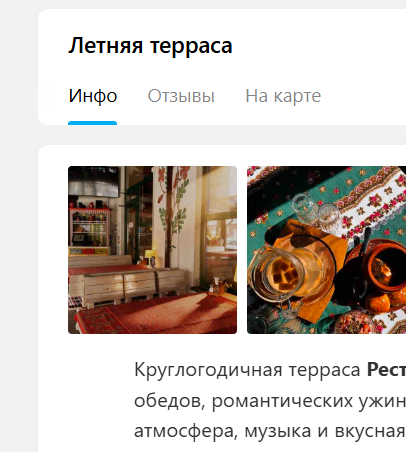Click the TV screen in terrace photo

click(93, 182)
